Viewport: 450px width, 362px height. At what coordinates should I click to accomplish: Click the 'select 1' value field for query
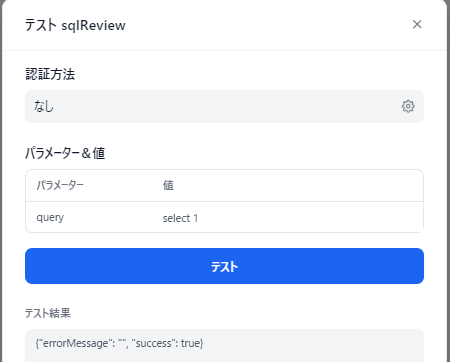(289, 218)
